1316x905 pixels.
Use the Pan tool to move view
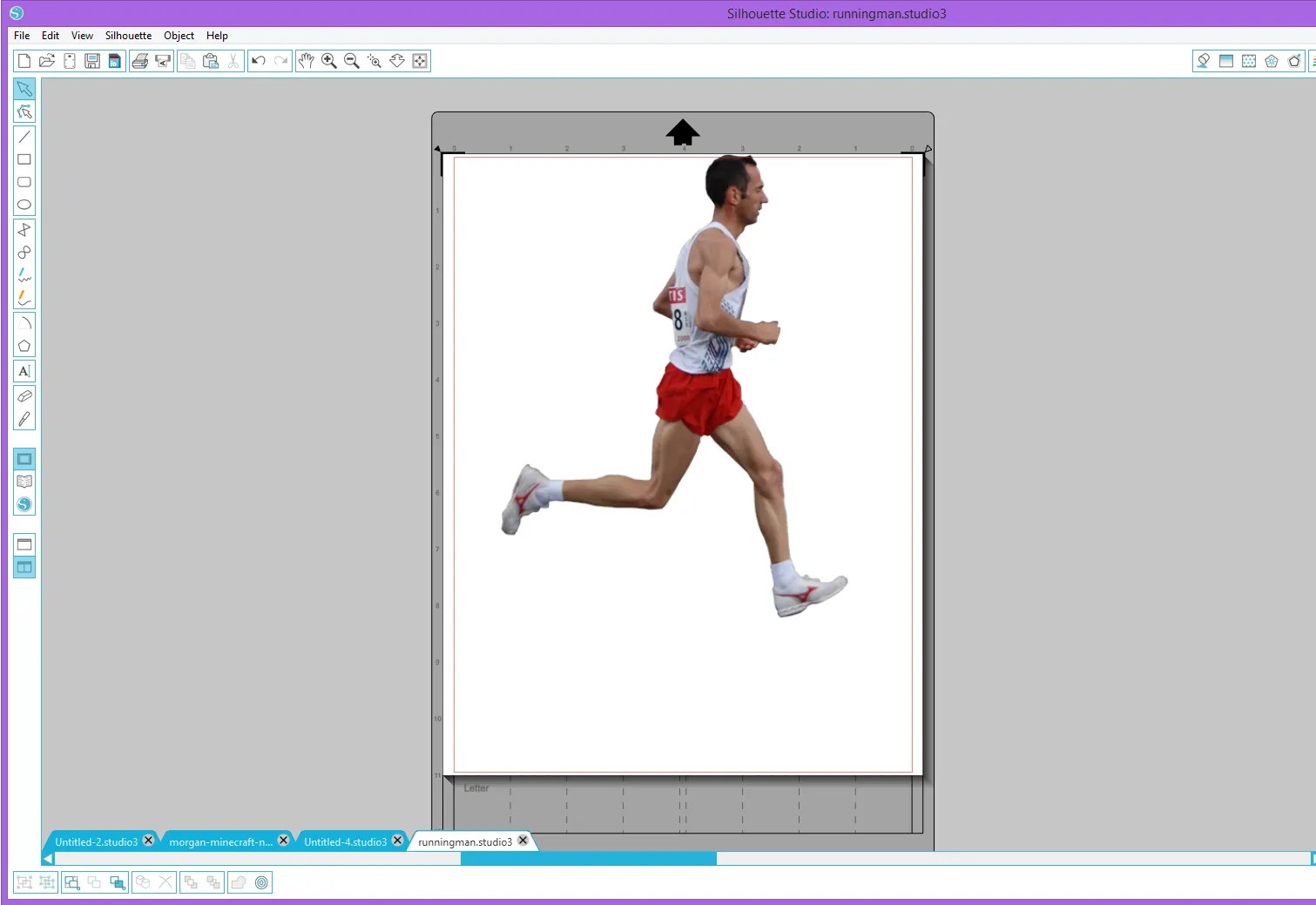[x=306, y=60]
